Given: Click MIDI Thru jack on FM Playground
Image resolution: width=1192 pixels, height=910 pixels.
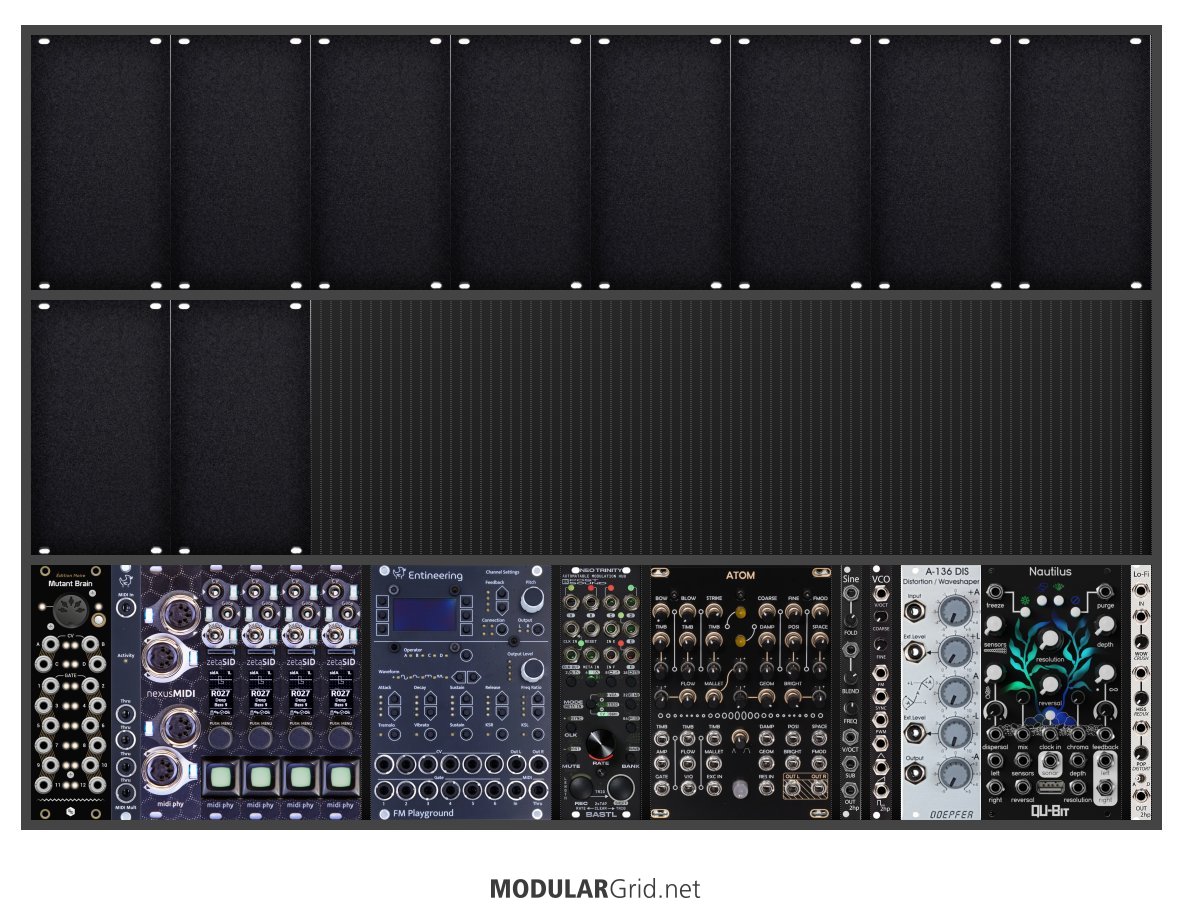Looking at the screenshot, I should (x=538, y=790).
